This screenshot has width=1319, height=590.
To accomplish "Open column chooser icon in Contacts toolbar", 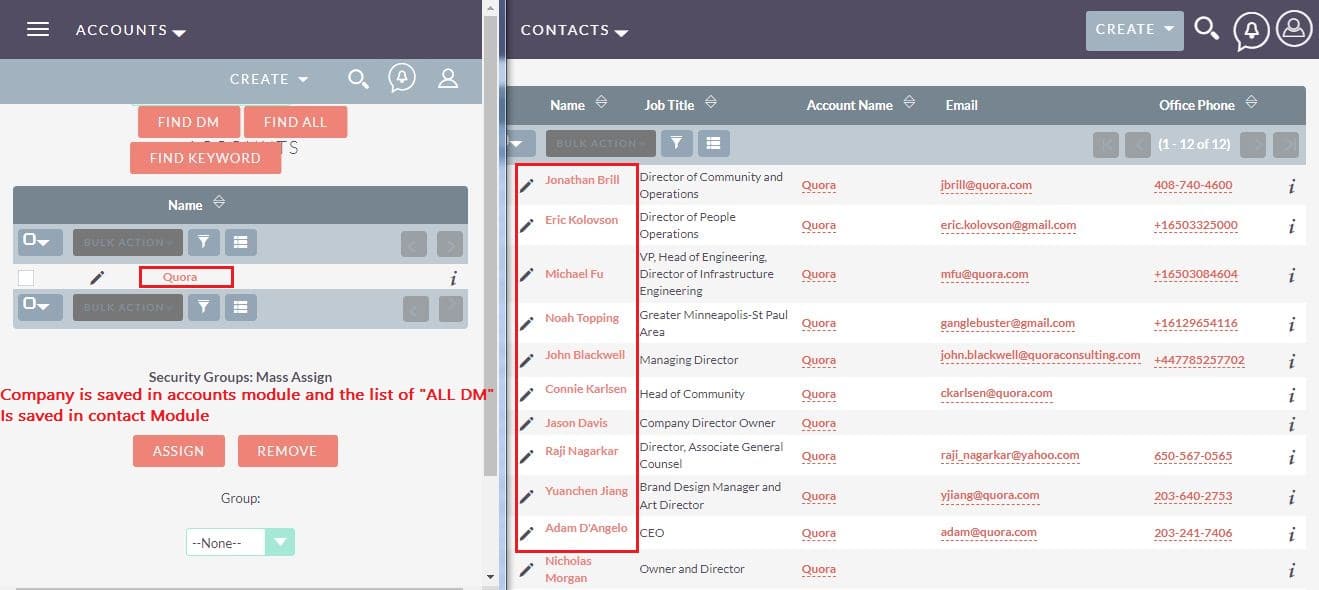I will tap(713, 143).
